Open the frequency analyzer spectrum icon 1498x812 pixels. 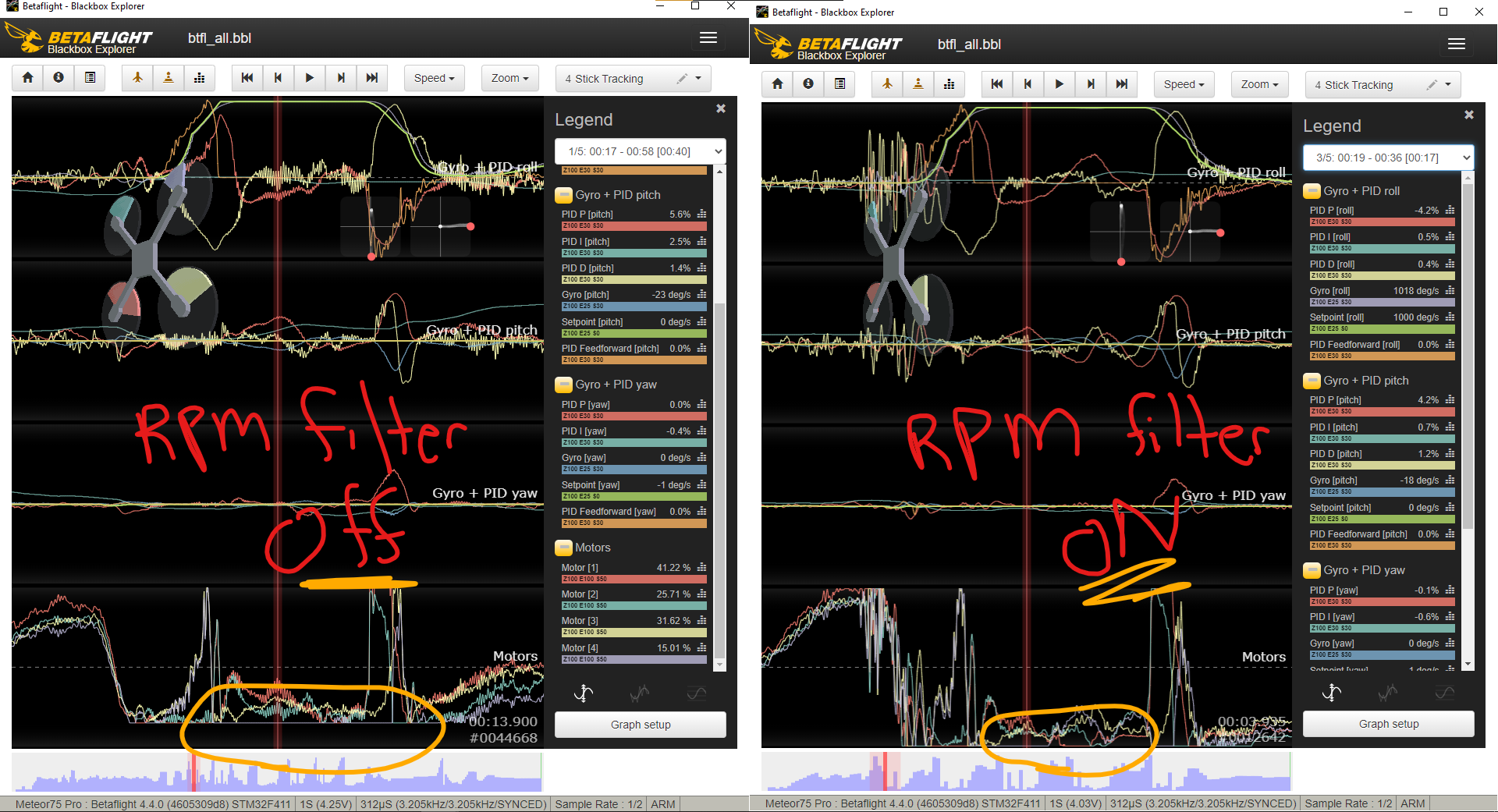tap(199, 78)
